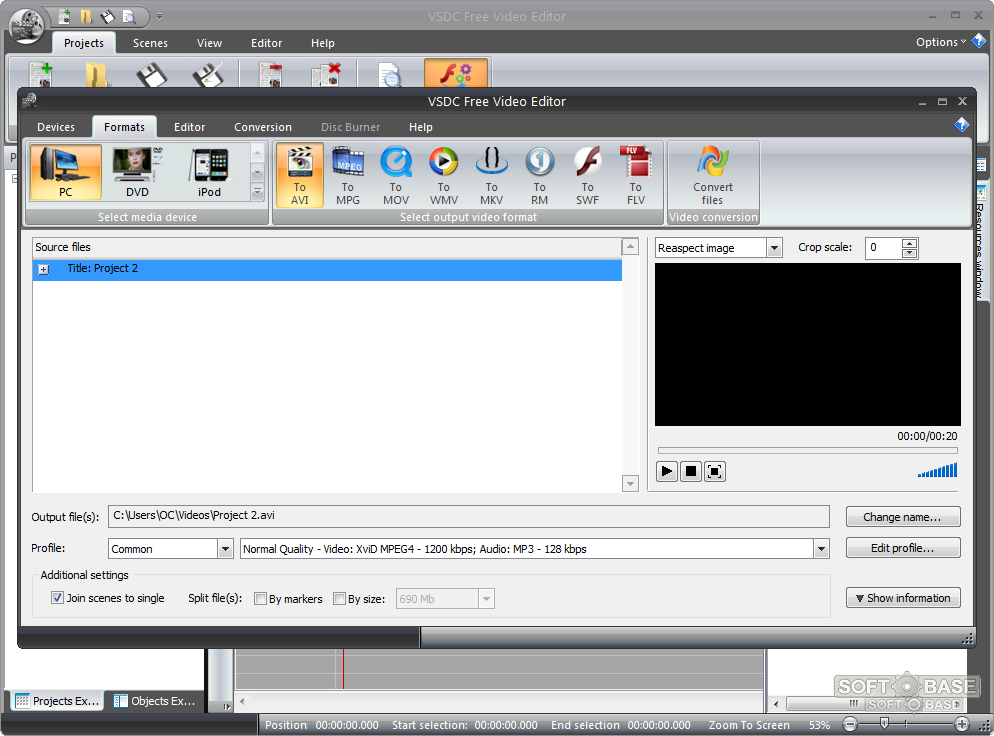Click the Edit profile... button
The image size is (994, 736).
[903, 548]
